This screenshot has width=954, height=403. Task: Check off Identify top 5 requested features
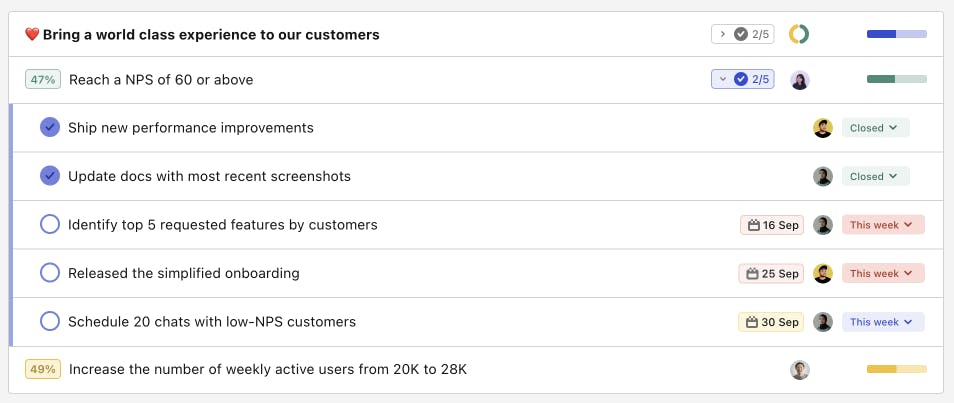(x=50, y=225)
